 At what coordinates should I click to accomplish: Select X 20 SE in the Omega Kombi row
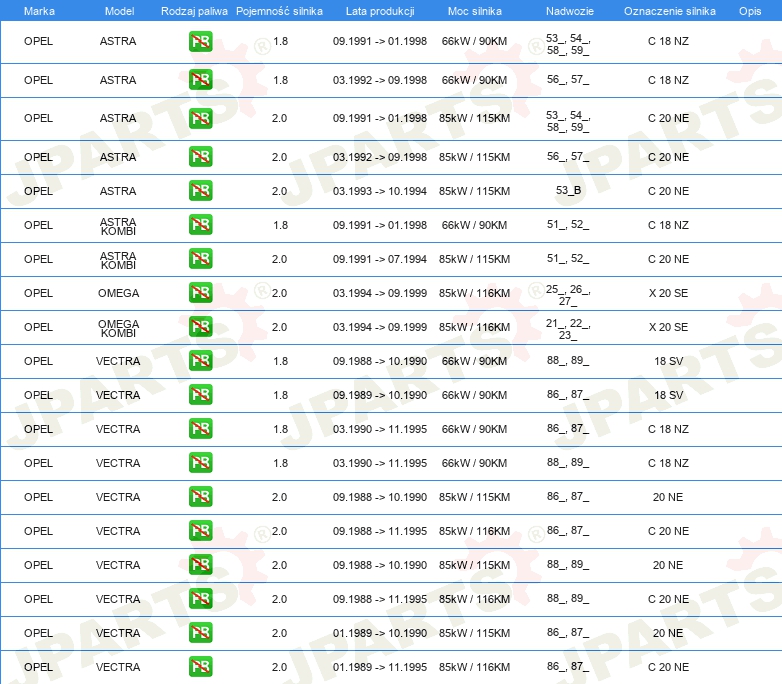coord(668,327)
